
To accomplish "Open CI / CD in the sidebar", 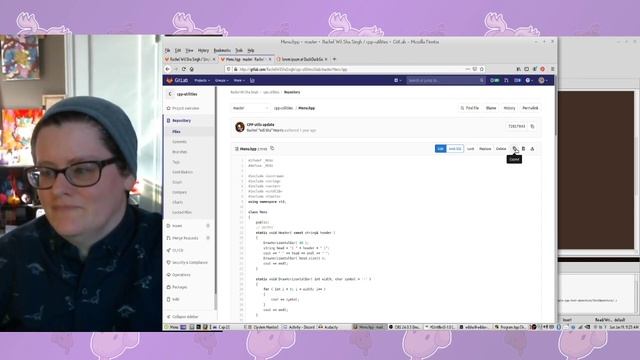I will [x=178, y=250].
